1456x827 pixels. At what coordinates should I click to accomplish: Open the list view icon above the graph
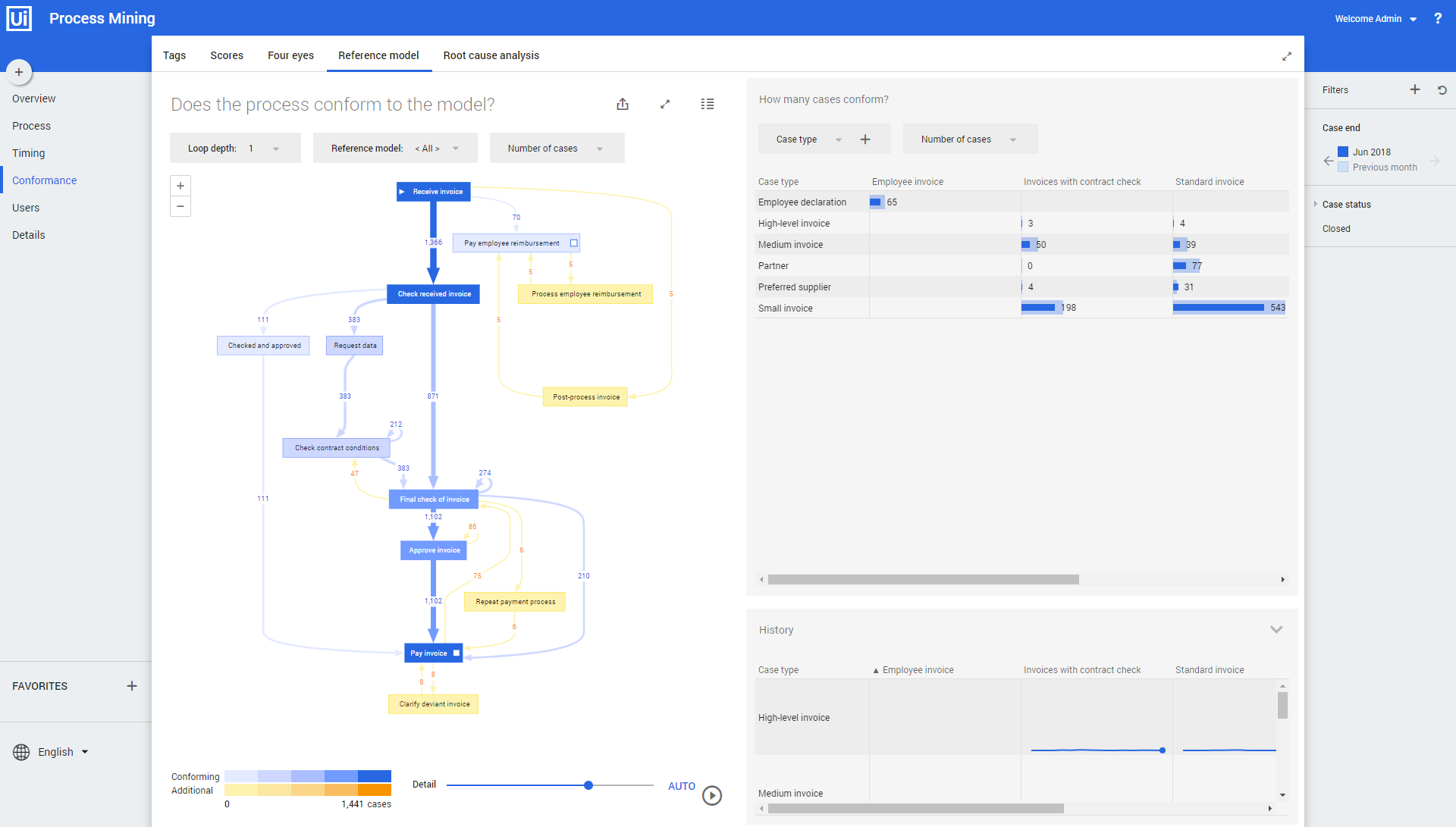(708, 104)
